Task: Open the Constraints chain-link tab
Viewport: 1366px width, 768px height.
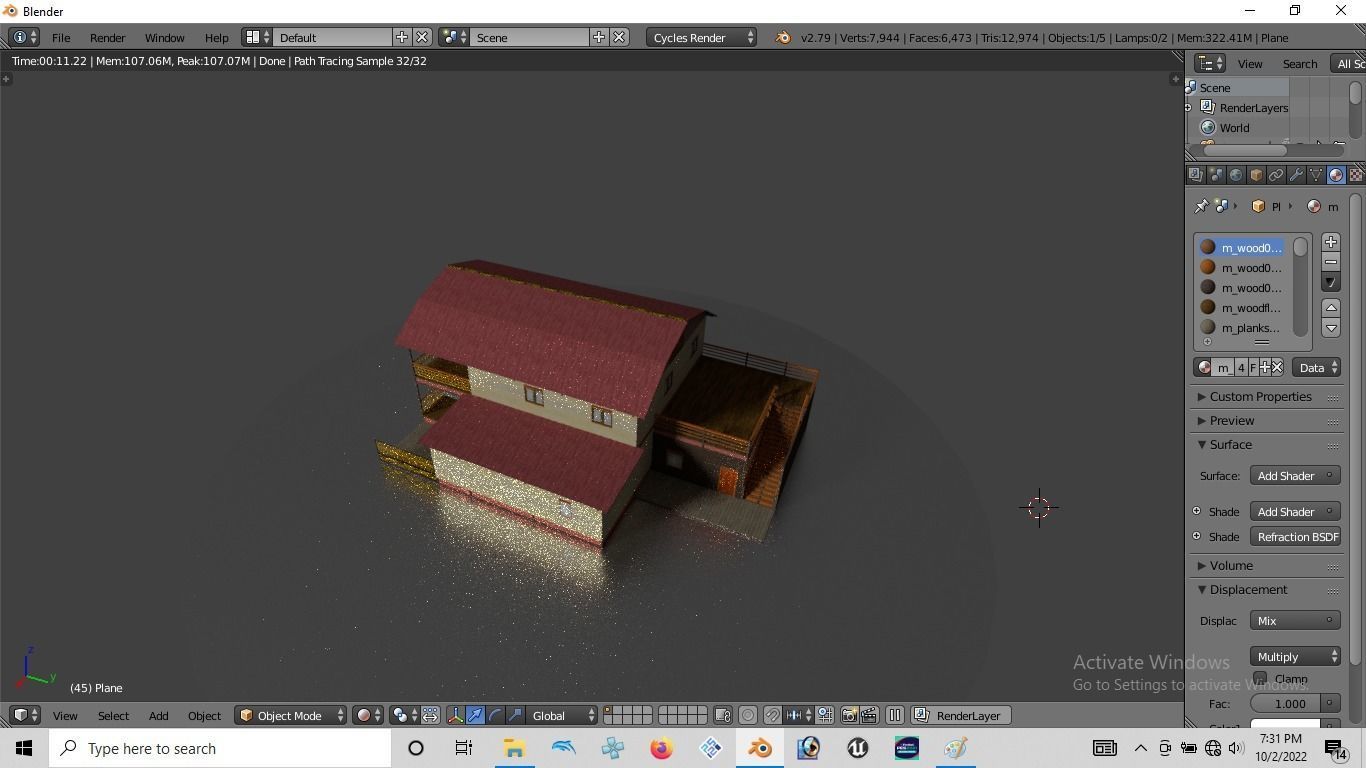Action: (1276, 175)
